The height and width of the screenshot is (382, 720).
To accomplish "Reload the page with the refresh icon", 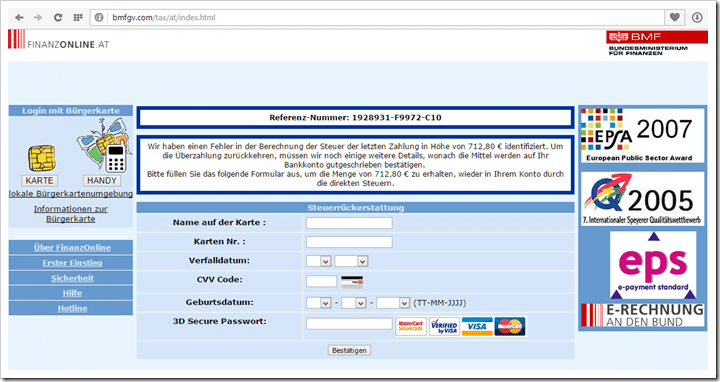I will (58, 17).
